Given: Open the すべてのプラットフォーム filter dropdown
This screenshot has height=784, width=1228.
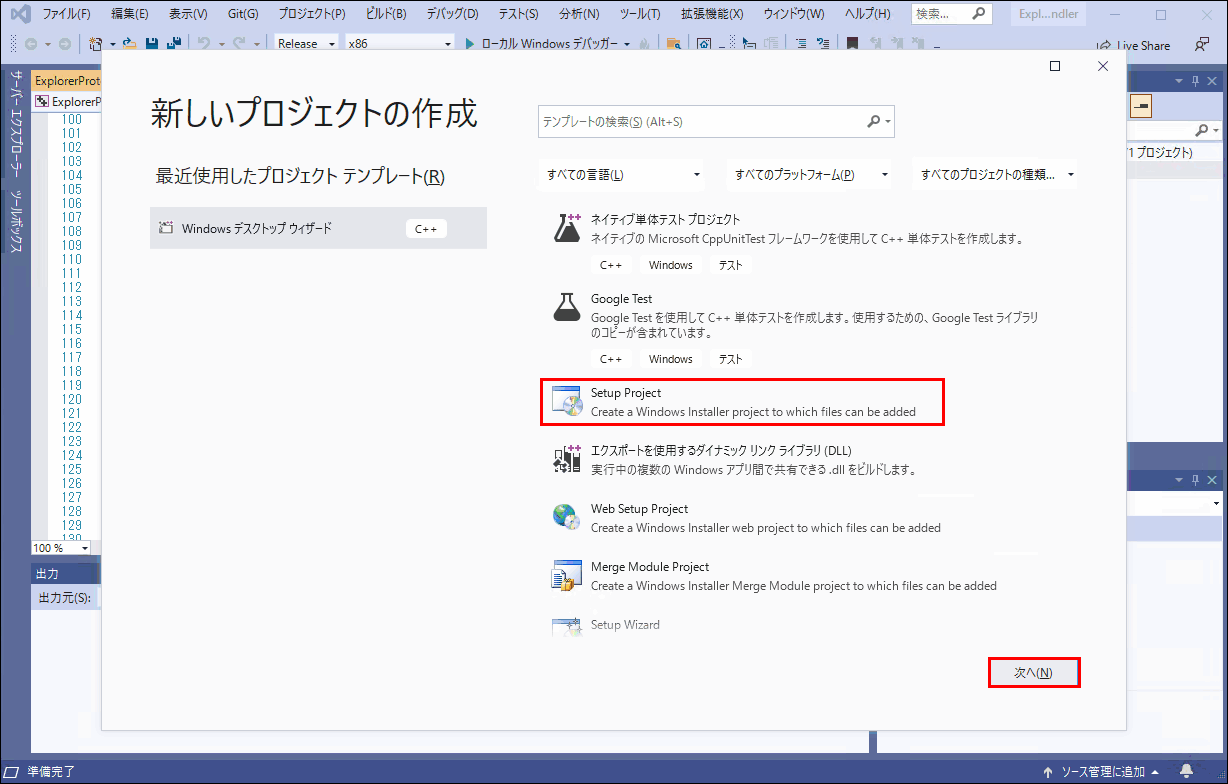Looking at the screenshot, I should 809,174.
